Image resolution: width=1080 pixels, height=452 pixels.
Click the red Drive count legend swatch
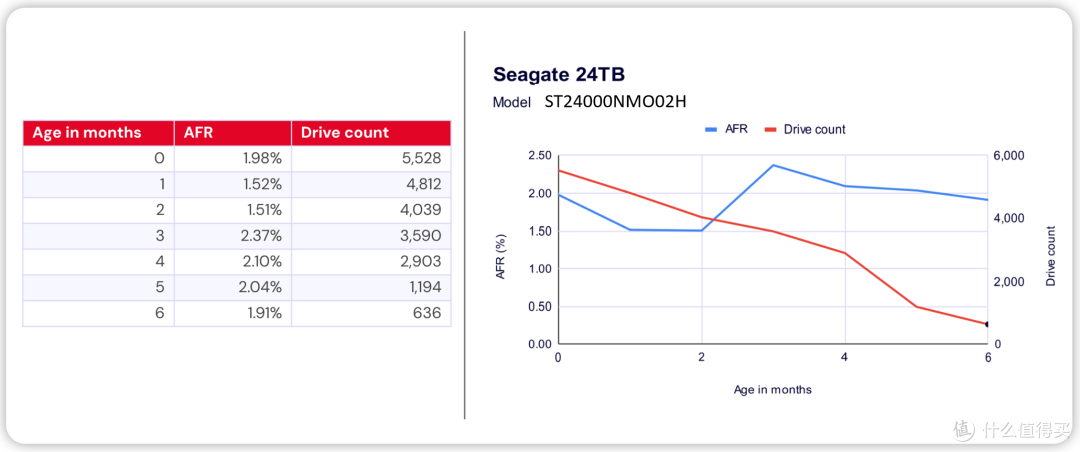pyautogui.click(x=769, y=130)
